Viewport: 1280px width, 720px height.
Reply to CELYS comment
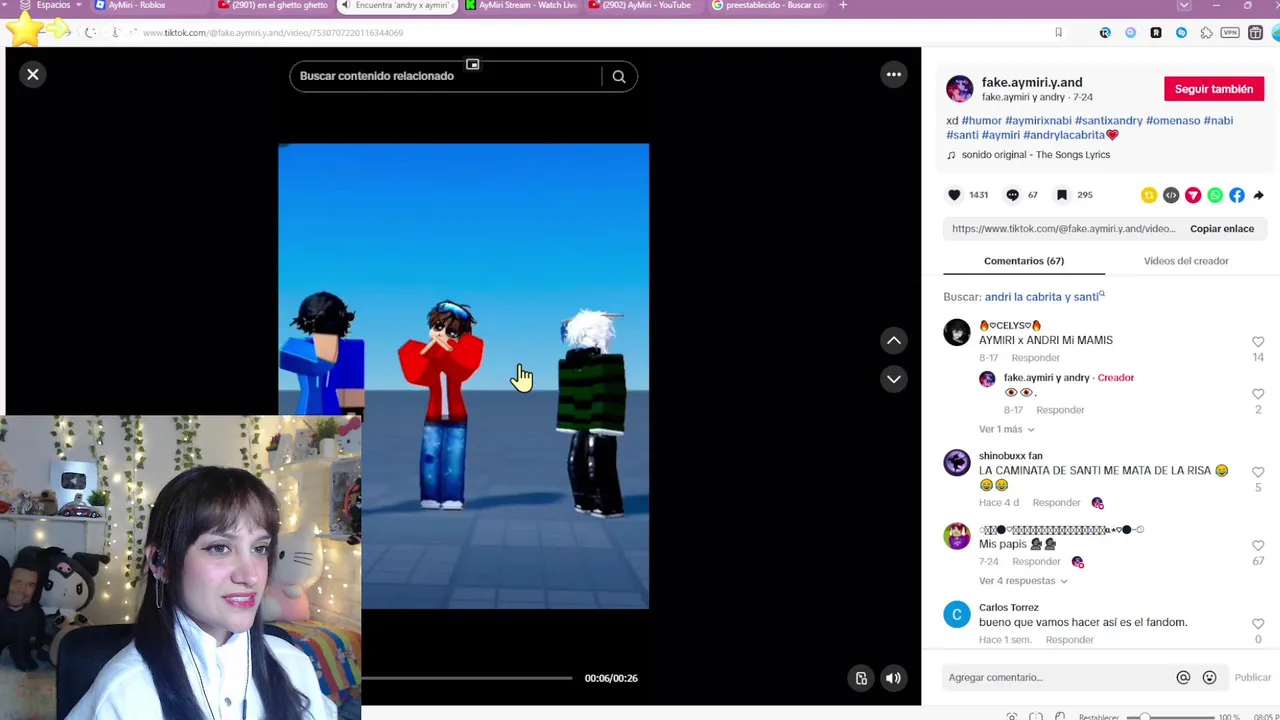[1035, 358]
